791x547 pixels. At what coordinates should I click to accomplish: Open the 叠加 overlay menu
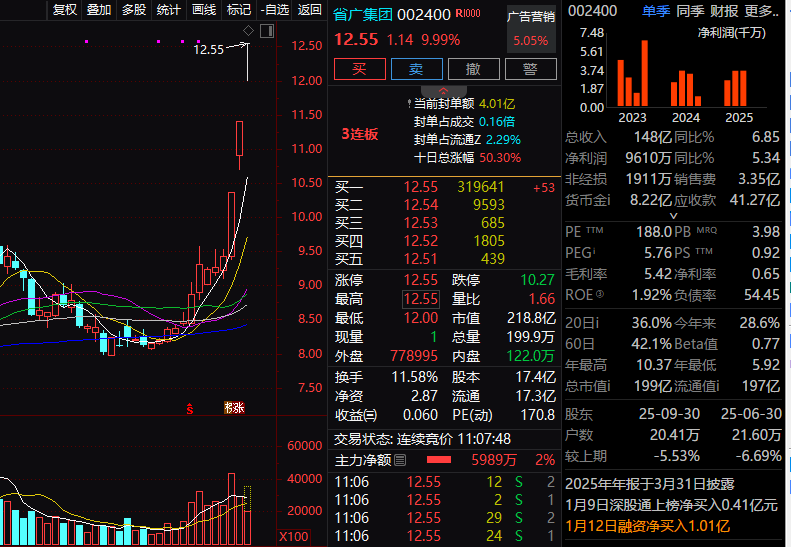tap(99, 10)
